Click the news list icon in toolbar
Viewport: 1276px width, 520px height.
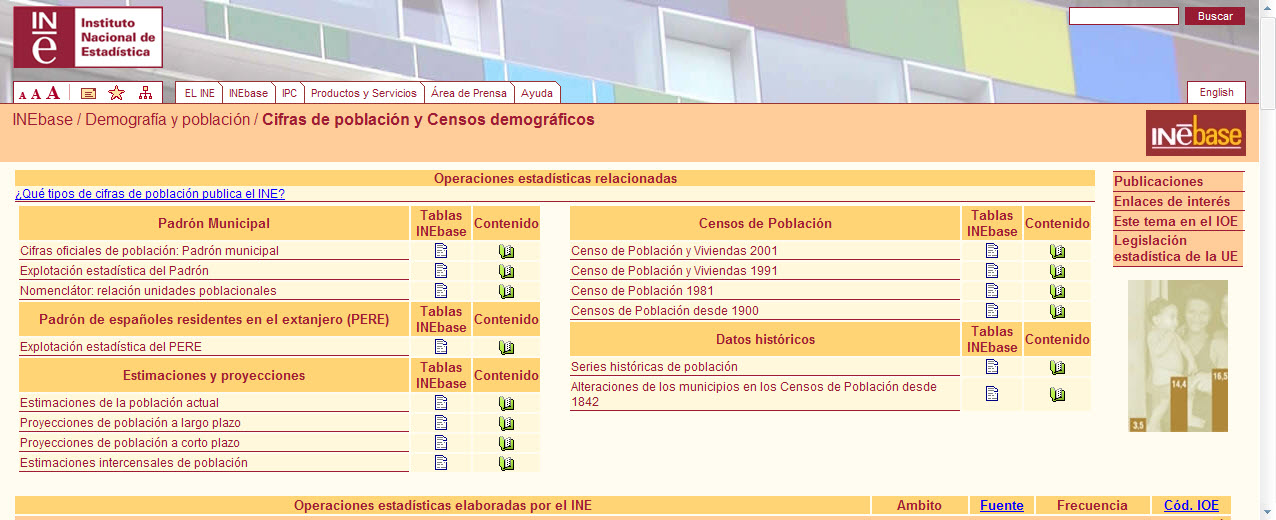pos(89,93)
